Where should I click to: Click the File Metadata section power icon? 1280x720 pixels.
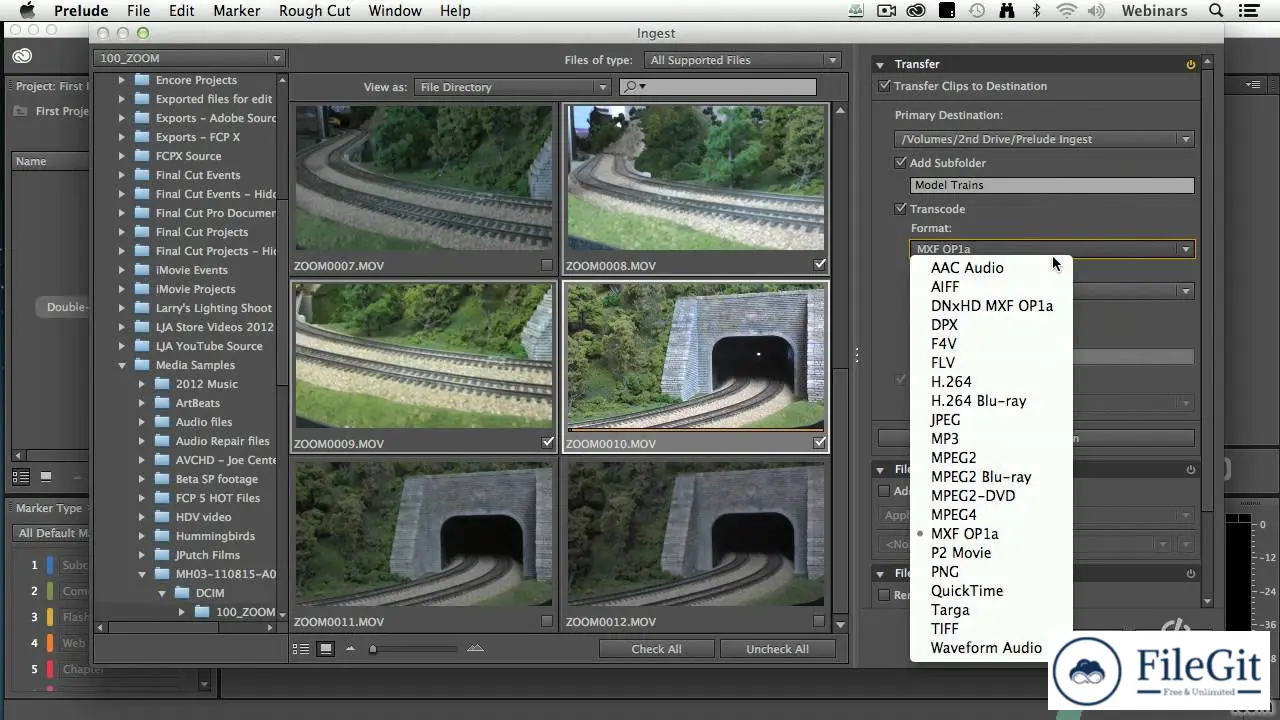(x=1190, y=469)
